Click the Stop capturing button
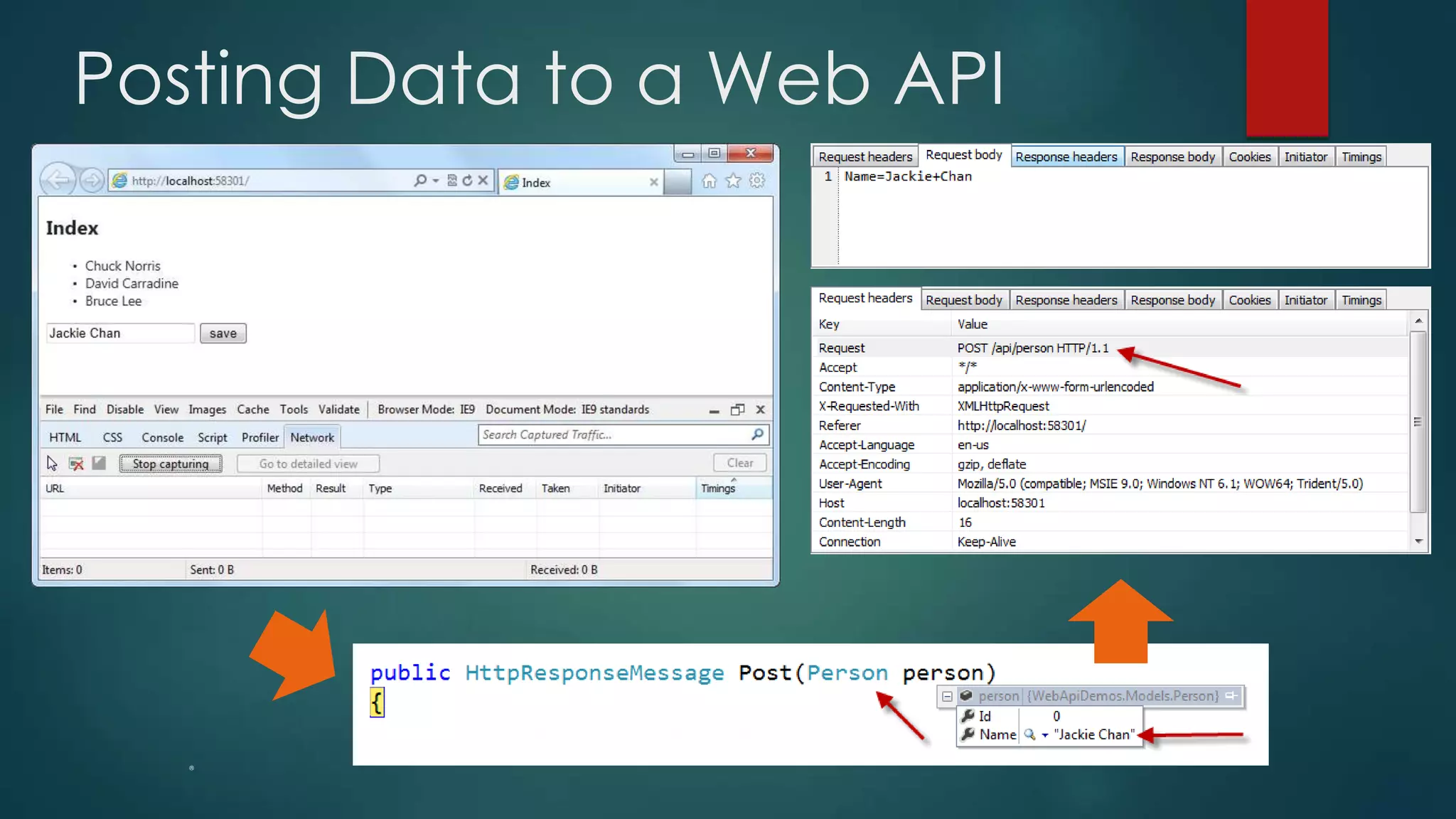 pos(171,464)
